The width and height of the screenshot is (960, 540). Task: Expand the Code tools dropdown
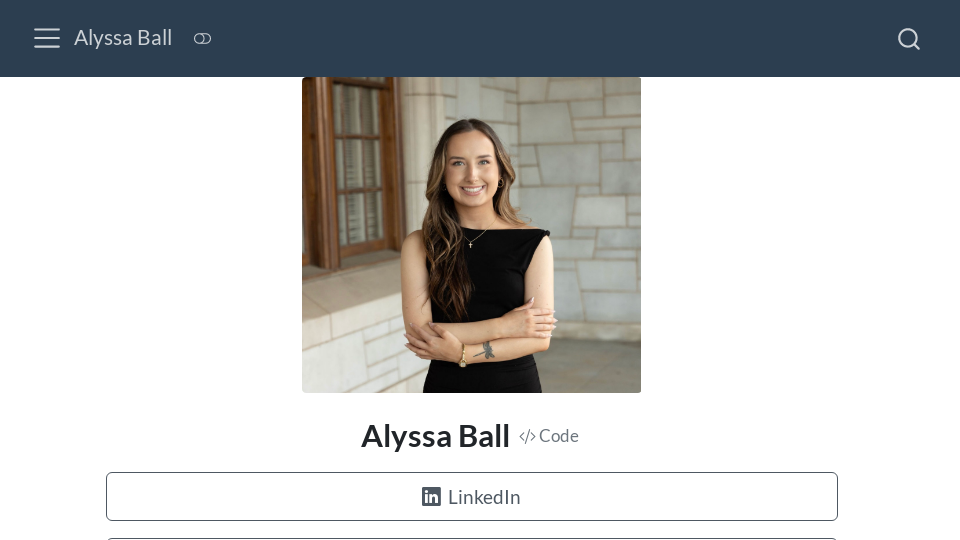coord(549,436)
